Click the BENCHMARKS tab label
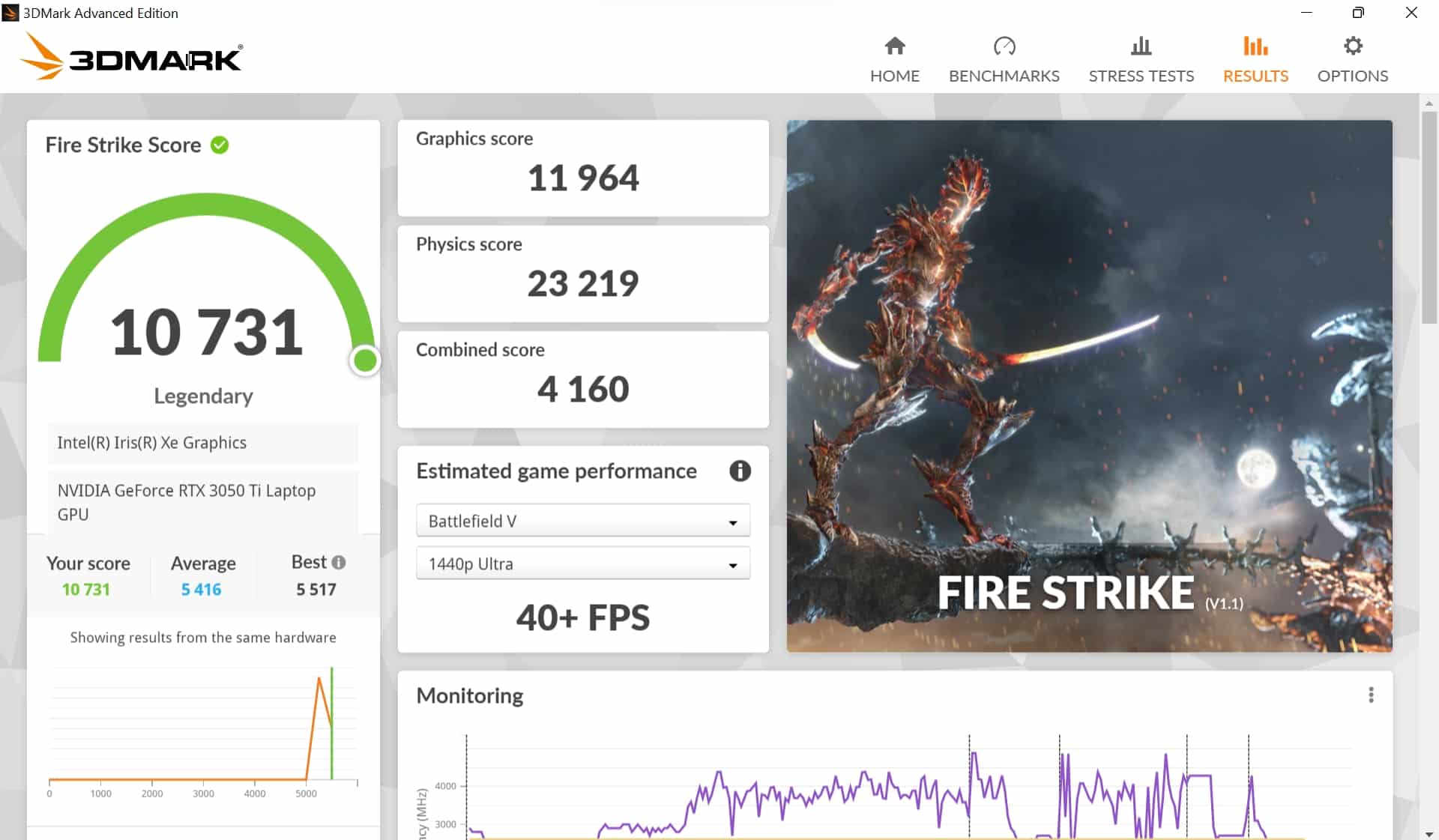The image size is (1439, 840). click(x=1004, y=76)
